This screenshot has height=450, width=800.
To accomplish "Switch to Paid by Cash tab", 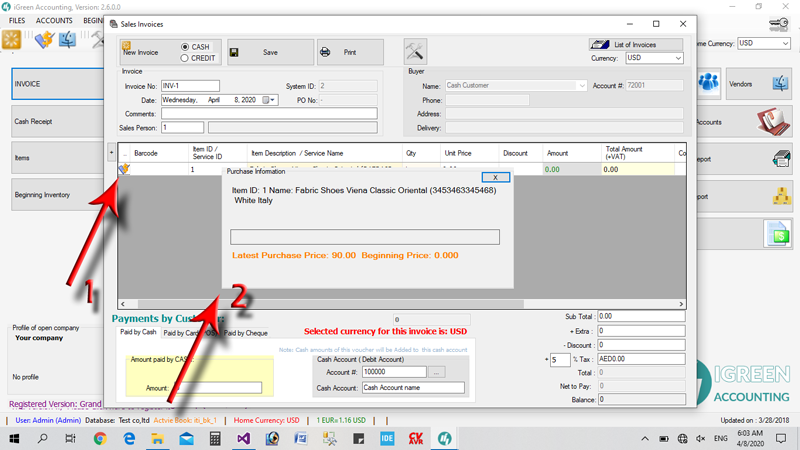I will (138, 332).
